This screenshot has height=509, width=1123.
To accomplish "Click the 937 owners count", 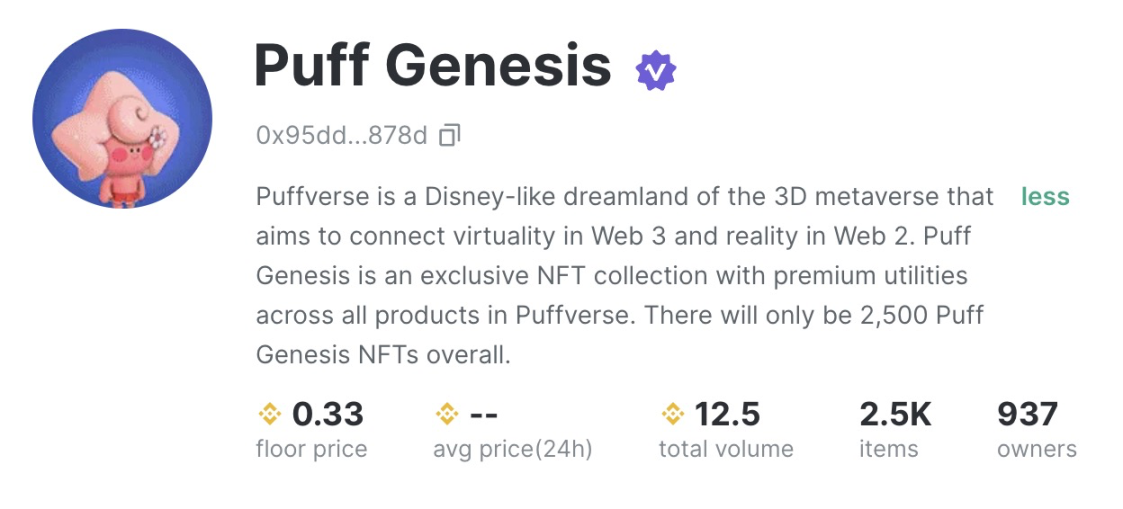I will click(x=1027, y=413).
